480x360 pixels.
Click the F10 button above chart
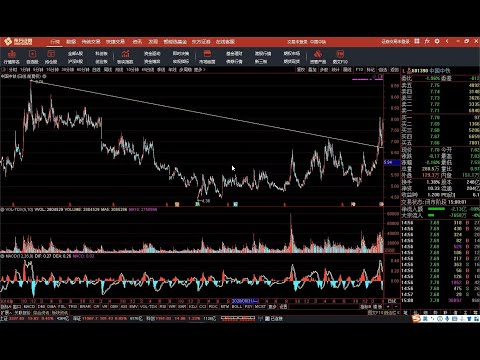(359, 70)
